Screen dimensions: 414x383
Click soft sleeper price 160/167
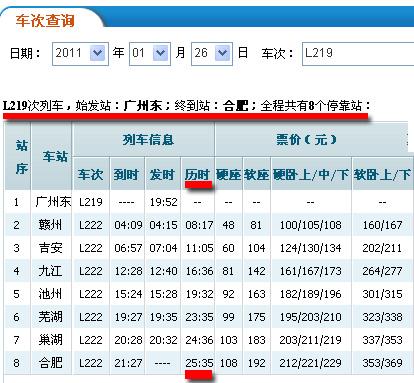382,225
